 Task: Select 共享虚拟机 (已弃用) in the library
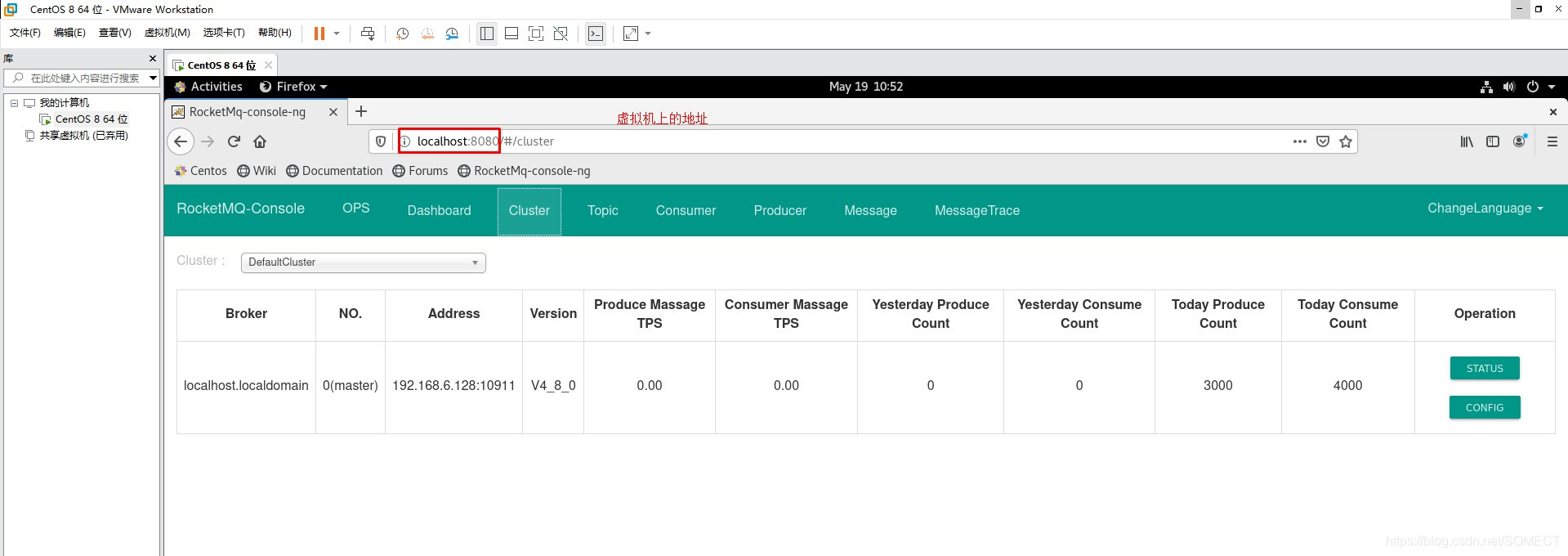coord(84,136)
